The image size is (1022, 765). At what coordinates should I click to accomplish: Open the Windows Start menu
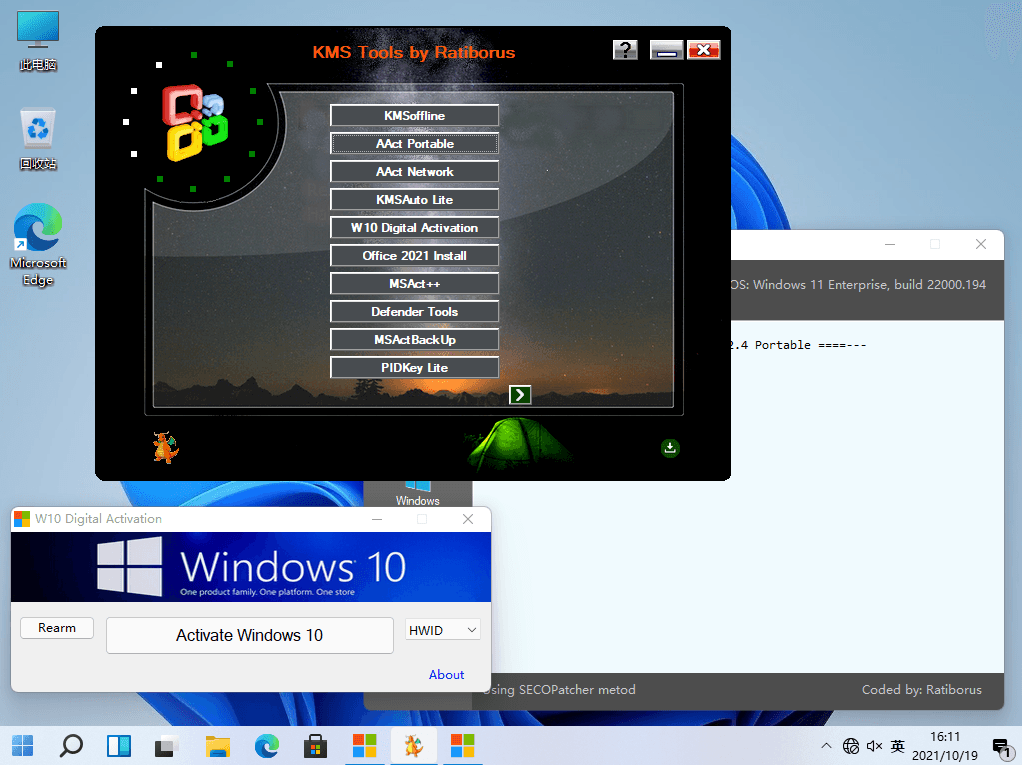pos(23,745)
